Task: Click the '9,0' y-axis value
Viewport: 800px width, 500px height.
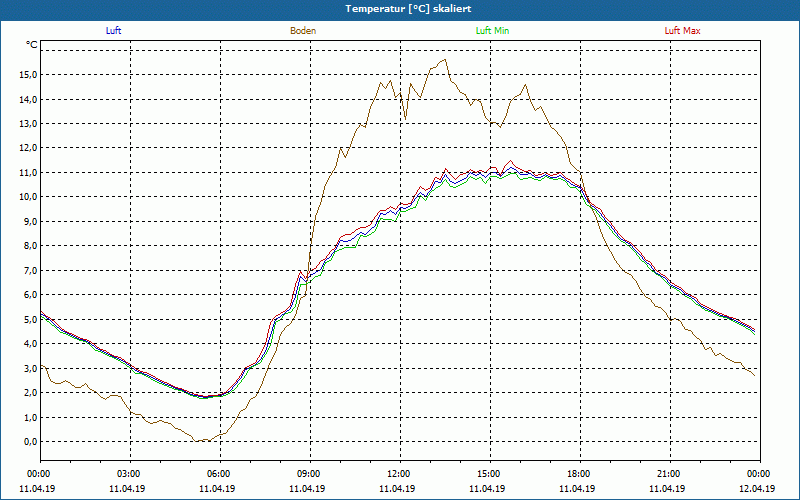Action: (x=30, y=221)
